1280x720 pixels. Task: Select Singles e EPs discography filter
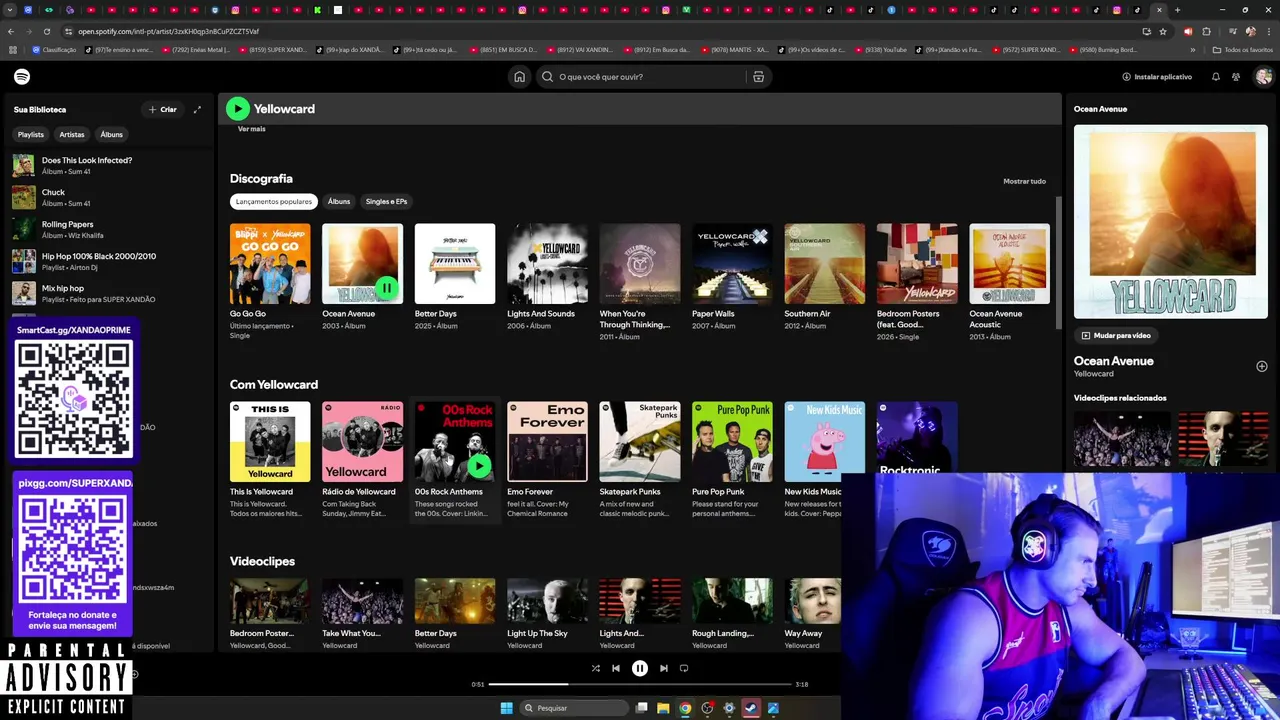pos(386,201)
